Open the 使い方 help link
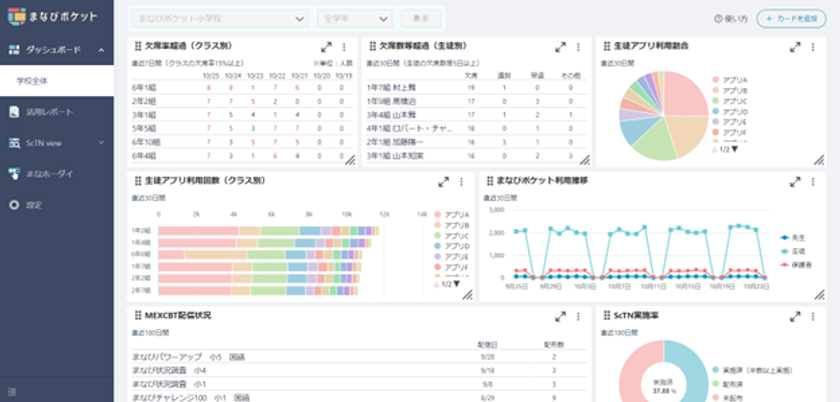The height and width of the screenshot is (402, 840). pos(731,19)
